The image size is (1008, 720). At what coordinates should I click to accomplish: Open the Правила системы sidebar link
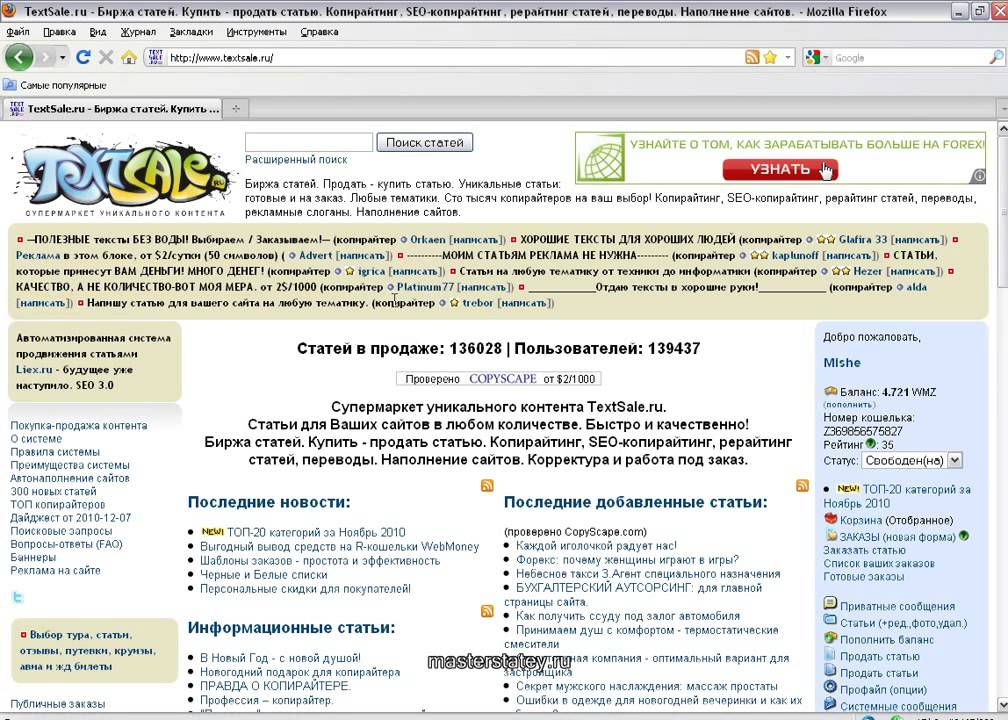click(55, 452)
